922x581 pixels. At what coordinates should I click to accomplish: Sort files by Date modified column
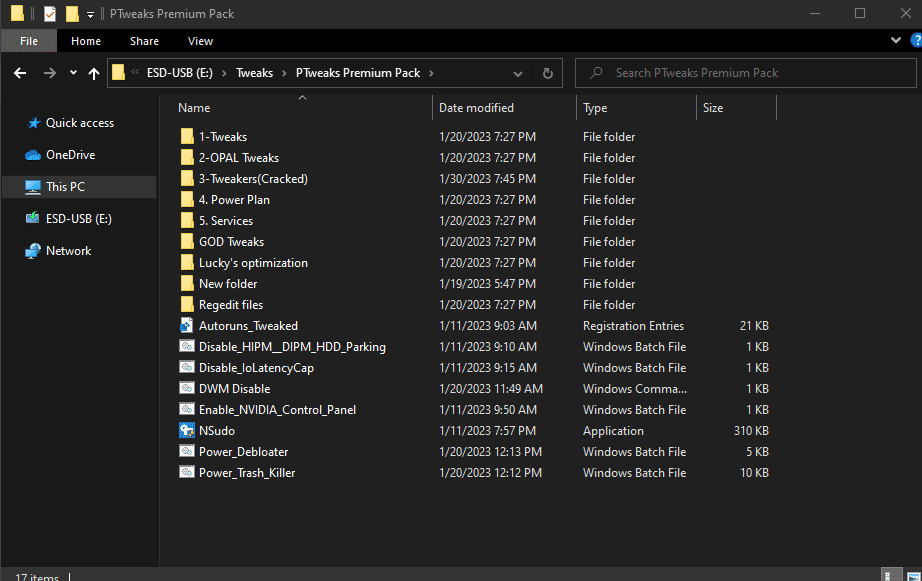[476, 108]
